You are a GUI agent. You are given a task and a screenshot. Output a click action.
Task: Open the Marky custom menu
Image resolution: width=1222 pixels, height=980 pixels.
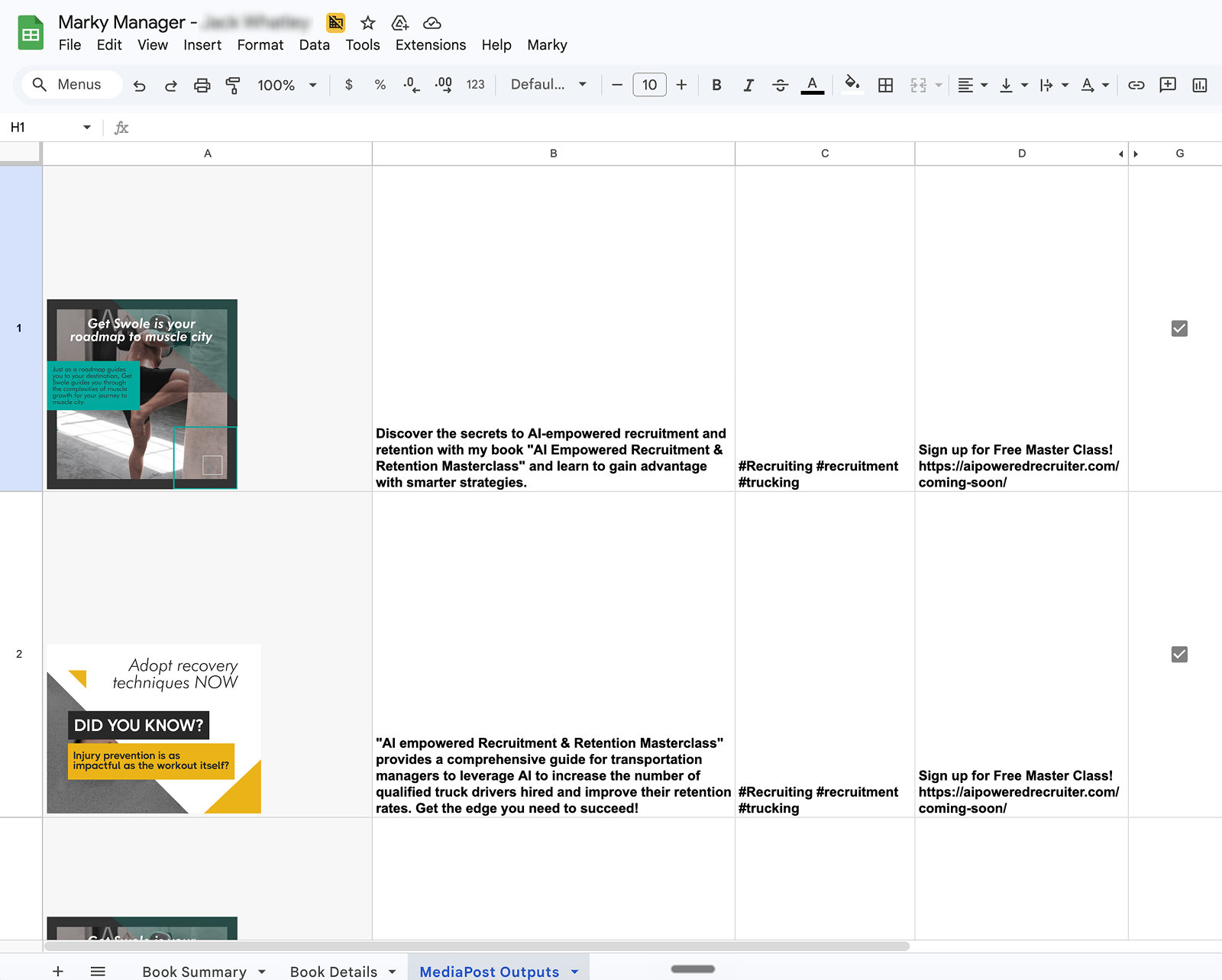[548, 45]
